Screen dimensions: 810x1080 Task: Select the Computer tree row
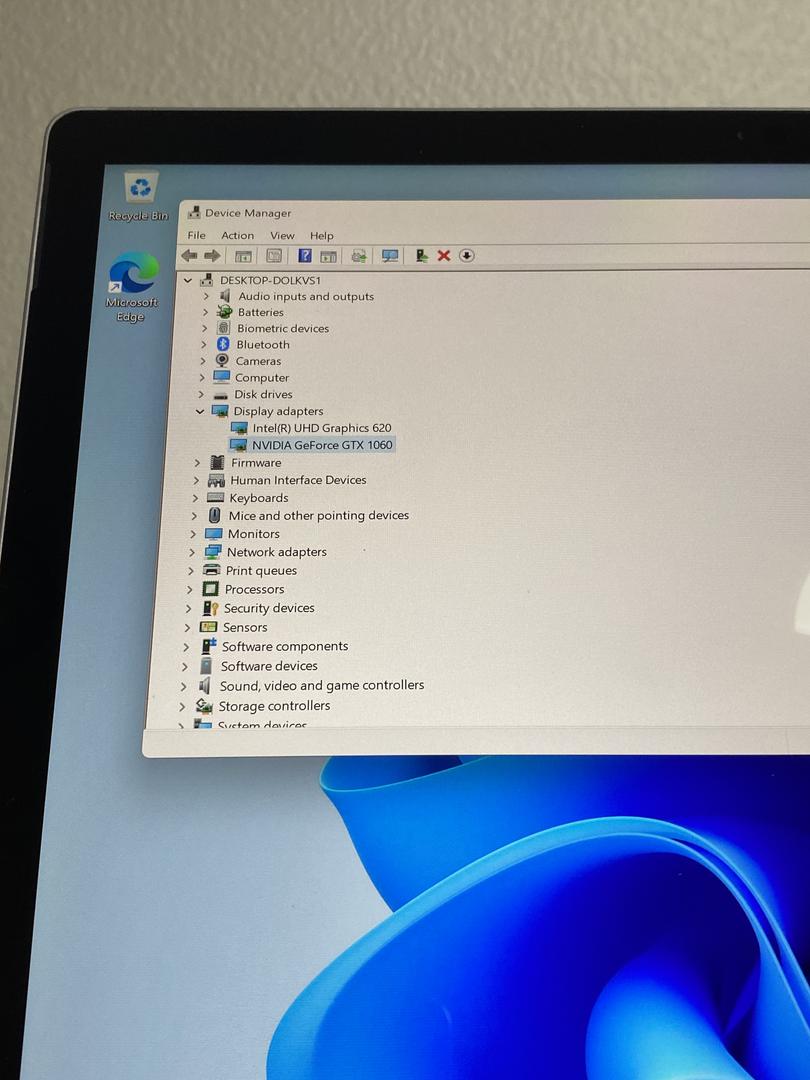(262, 377)
